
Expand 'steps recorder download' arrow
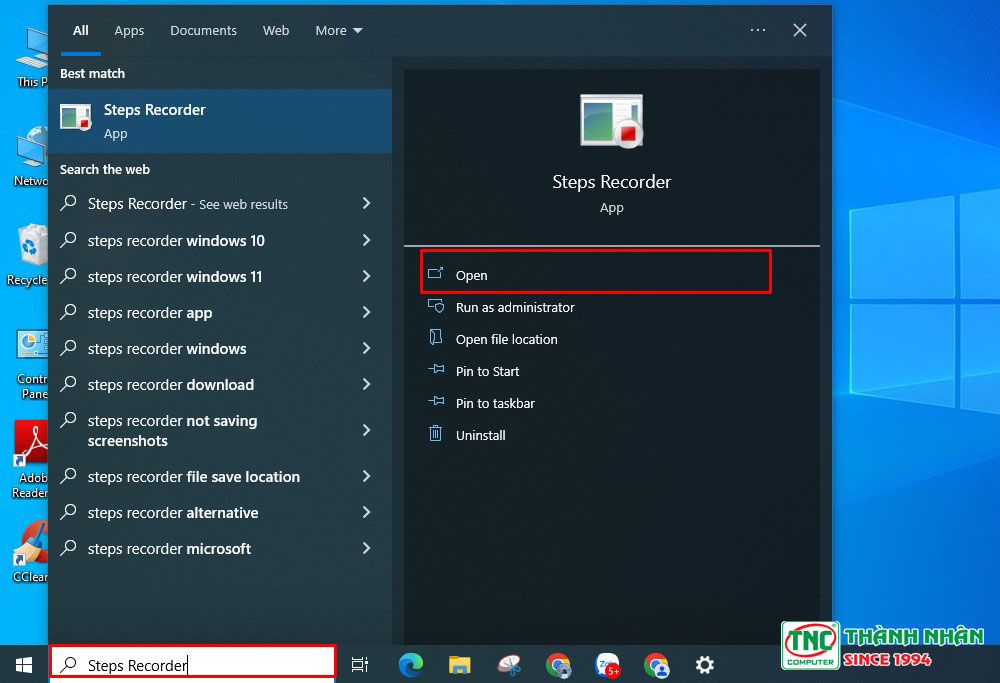[367, 384]
